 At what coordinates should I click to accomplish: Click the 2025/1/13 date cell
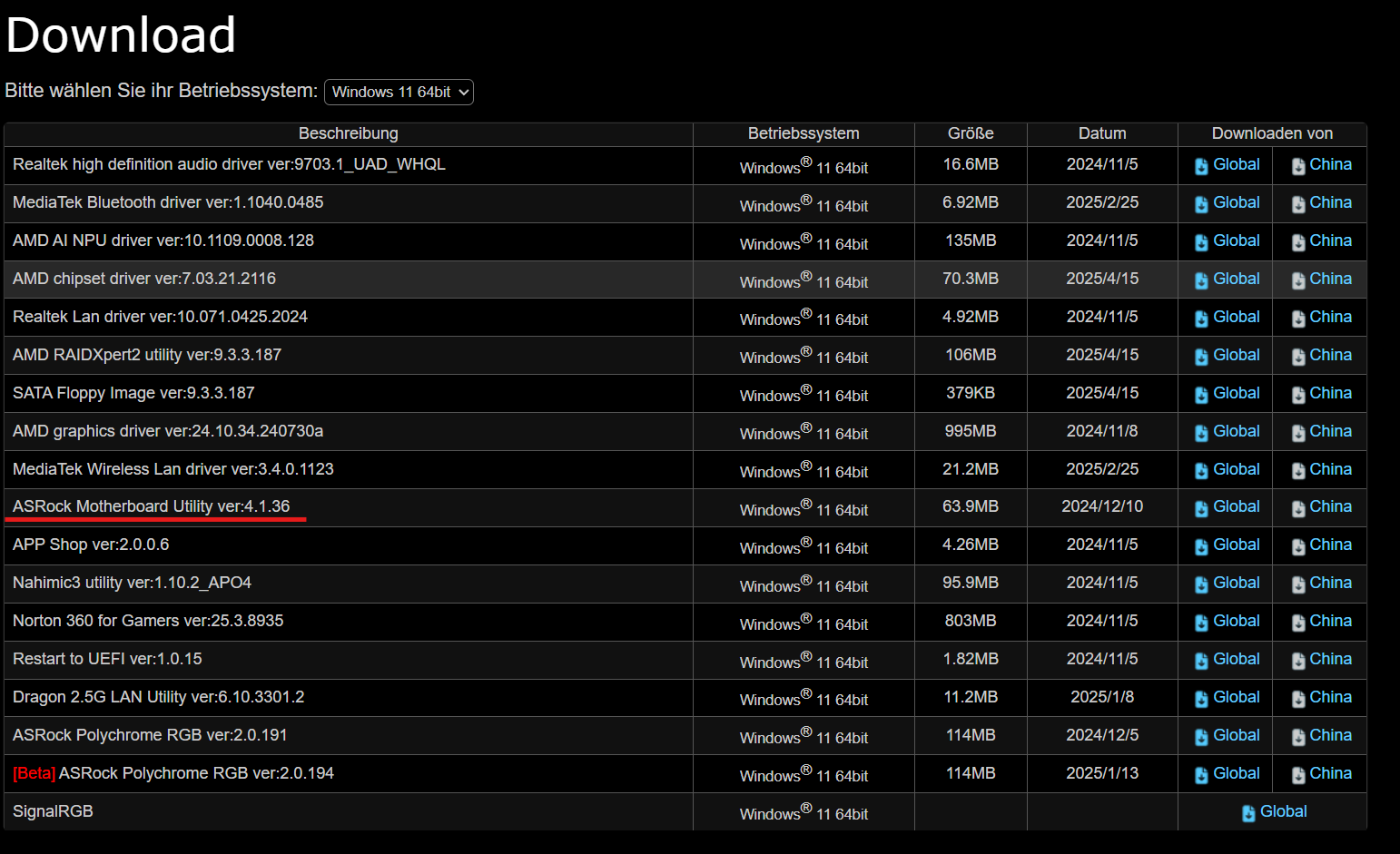point(1102,773)
